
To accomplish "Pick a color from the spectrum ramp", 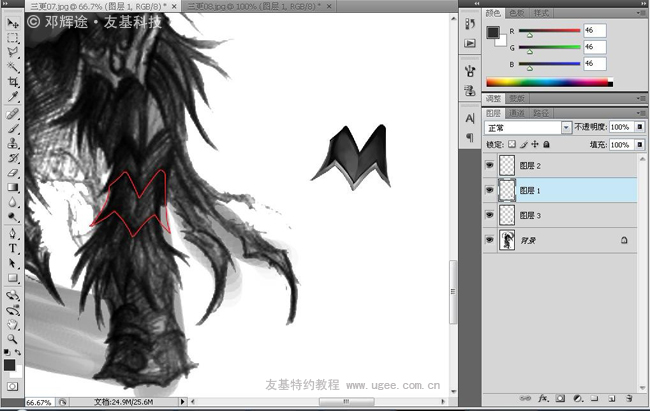I will pos(549,82).
